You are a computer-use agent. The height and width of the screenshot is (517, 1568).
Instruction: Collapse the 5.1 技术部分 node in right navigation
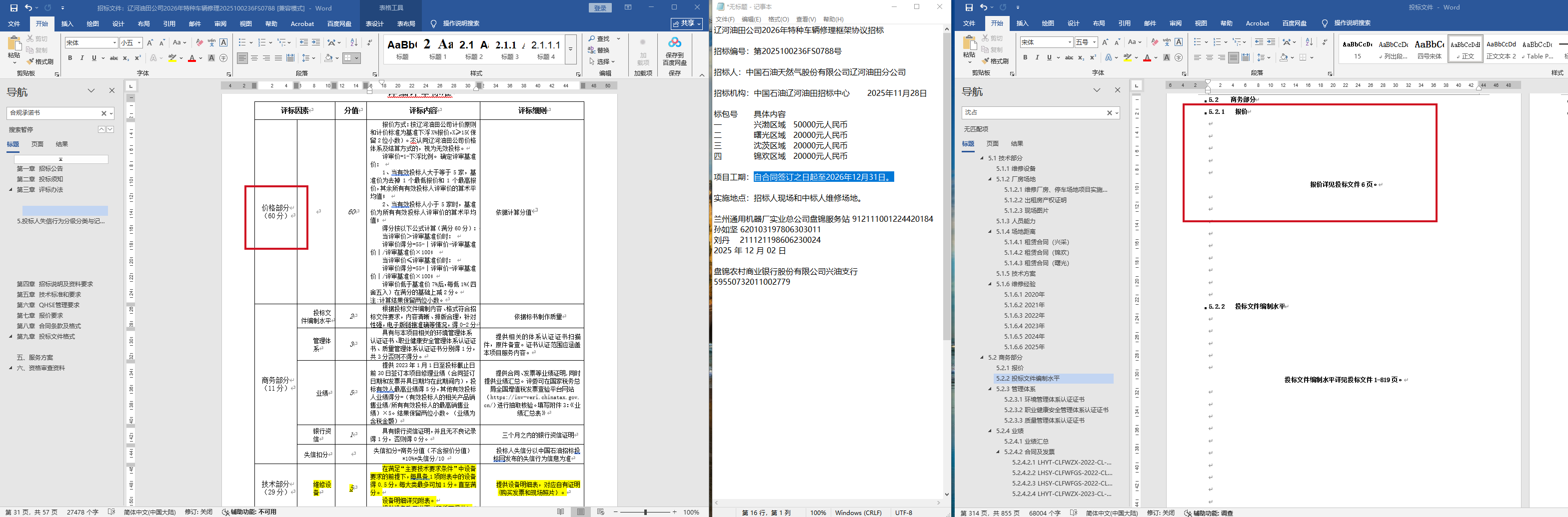981,158
